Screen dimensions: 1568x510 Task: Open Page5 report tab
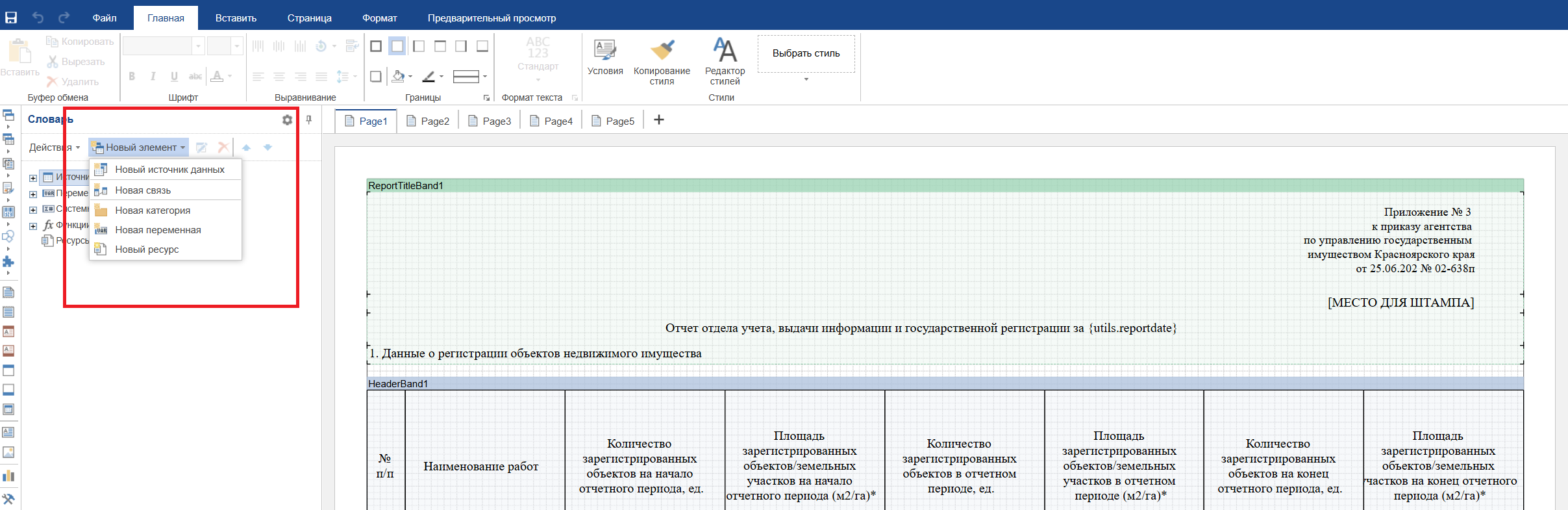[x=613, y=121]
